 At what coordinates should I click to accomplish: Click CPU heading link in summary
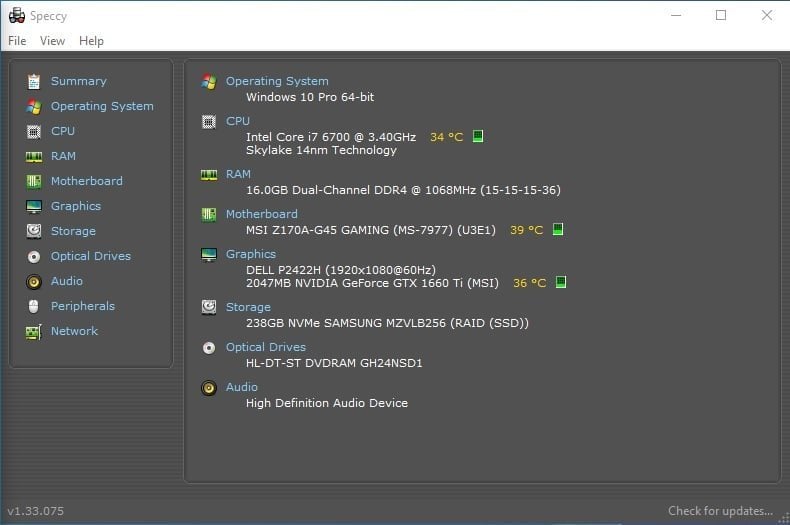pyautogui.click(x=238, y=121)
